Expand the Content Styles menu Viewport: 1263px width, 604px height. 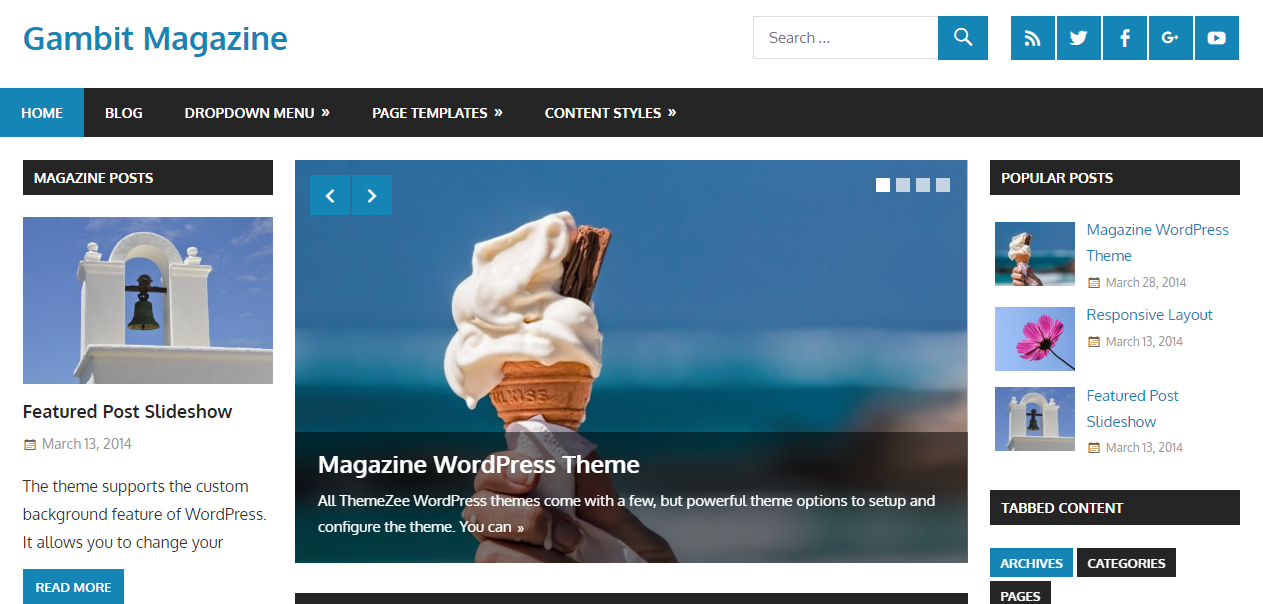tap(610, 113)
